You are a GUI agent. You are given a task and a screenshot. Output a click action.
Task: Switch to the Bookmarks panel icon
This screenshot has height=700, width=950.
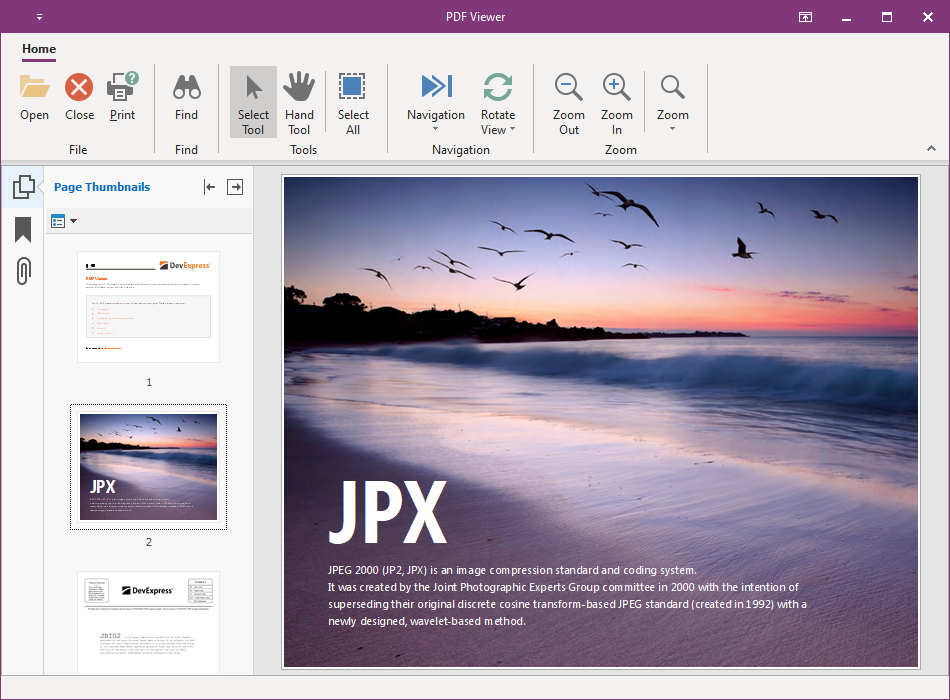[x=23, y=230]
